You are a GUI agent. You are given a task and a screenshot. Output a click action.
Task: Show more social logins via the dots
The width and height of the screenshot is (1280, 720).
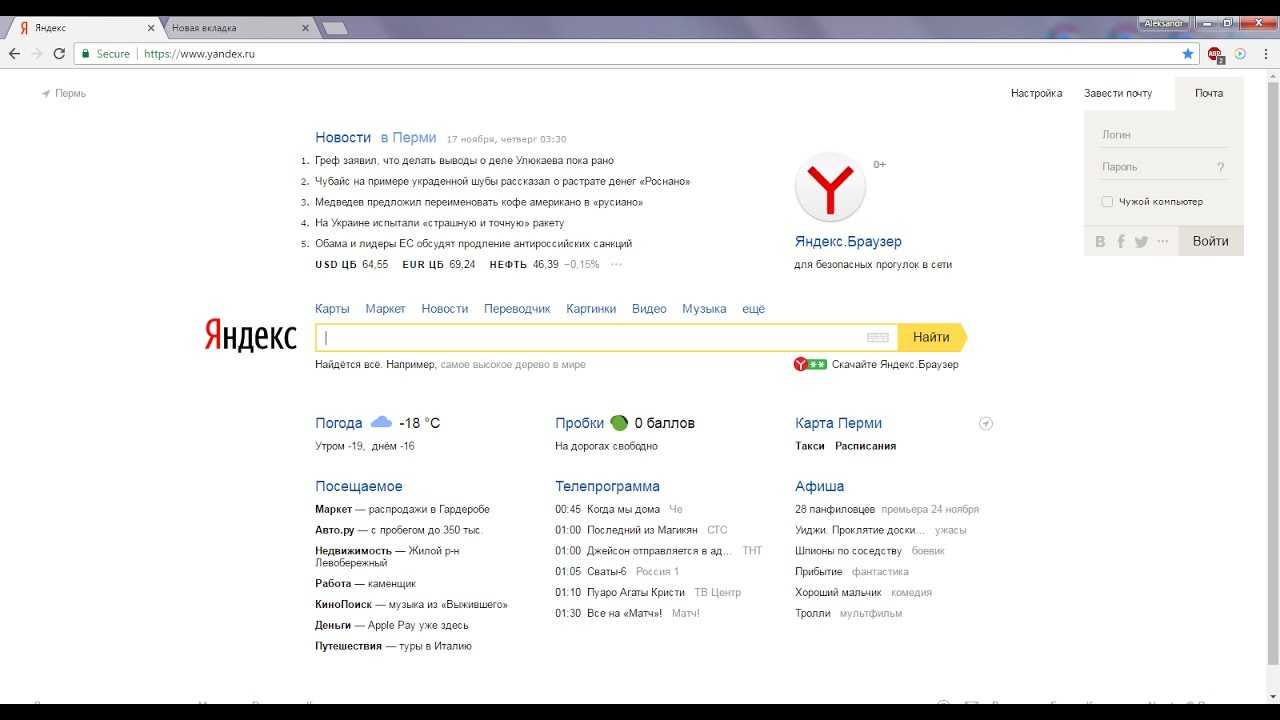point(1162,241)
